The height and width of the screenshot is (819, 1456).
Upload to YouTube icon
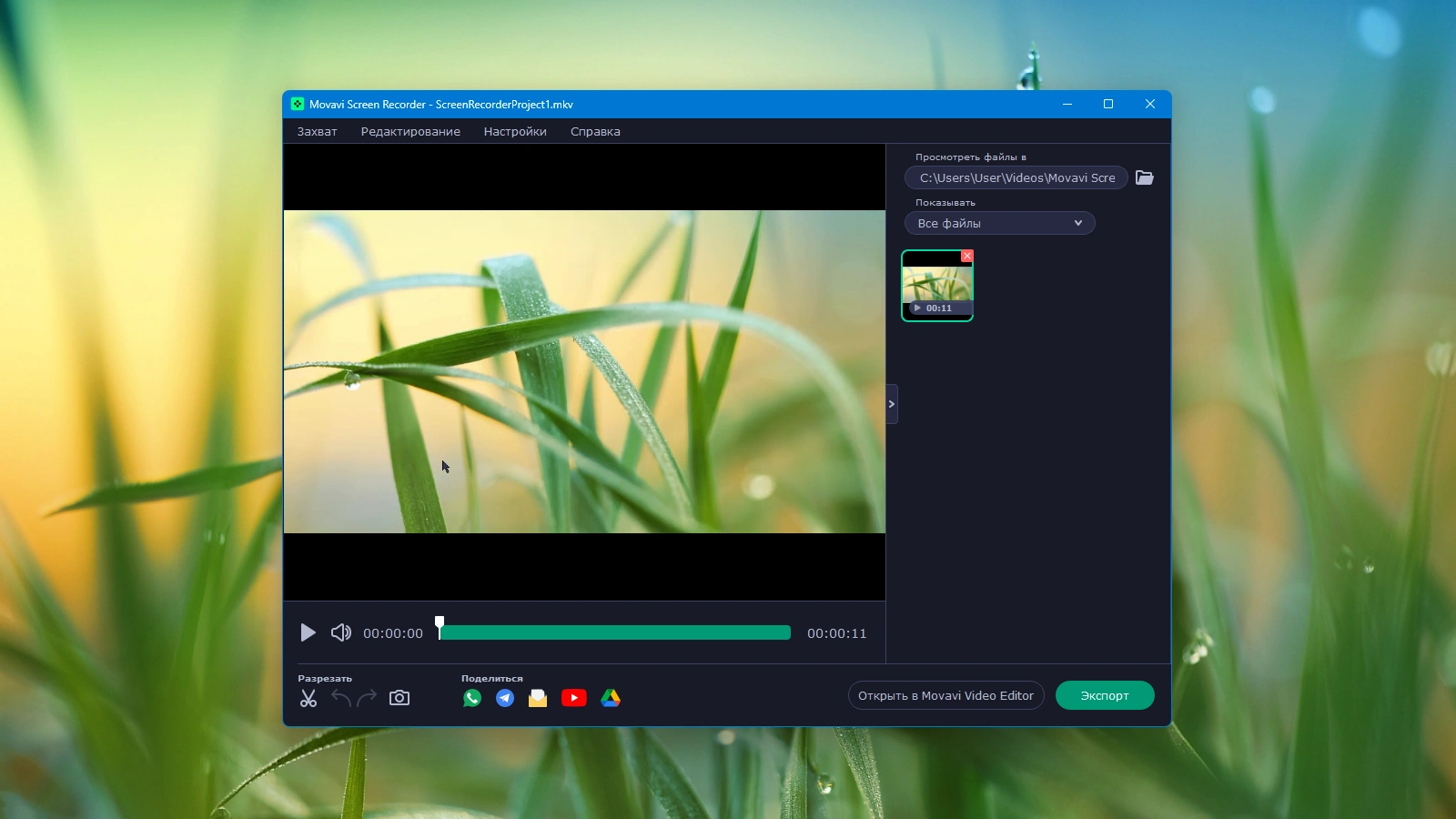click(574, 698)
